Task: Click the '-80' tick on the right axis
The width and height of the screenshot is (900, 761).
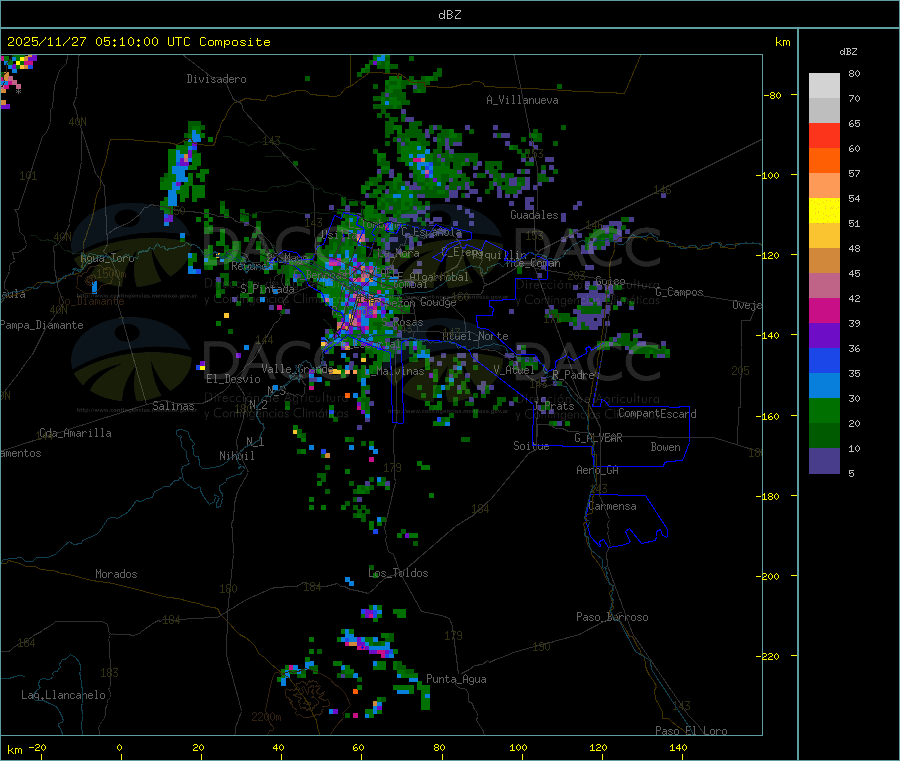Action: click(x=773, y=95)
